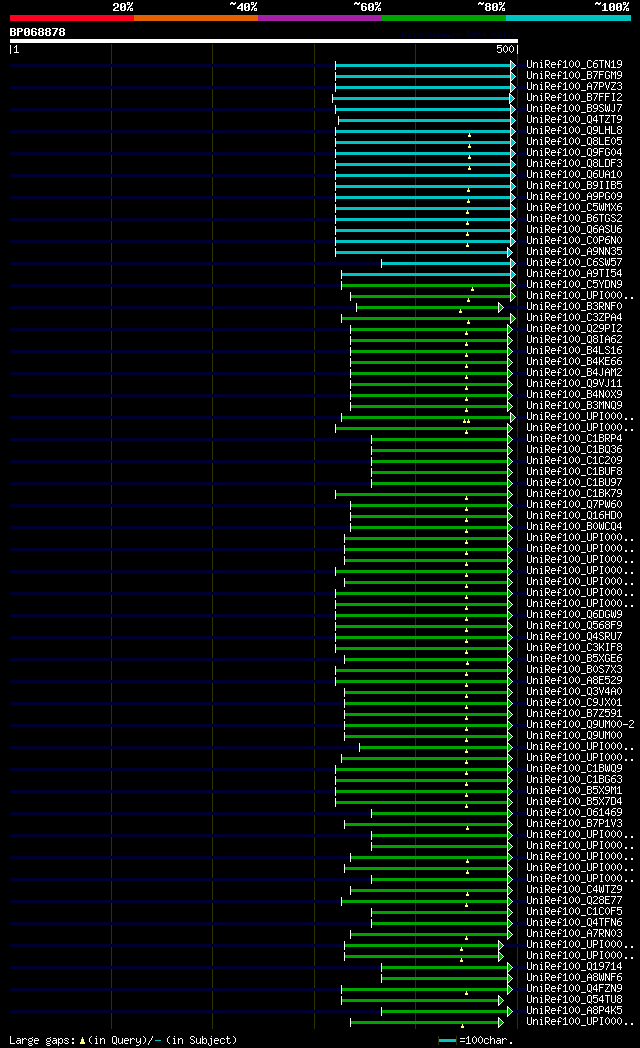Select the UniRef100_C5YDN9 label
The width and height of the screenshot is (640, 1048).
pyautogui.click(x=574, y=285)
